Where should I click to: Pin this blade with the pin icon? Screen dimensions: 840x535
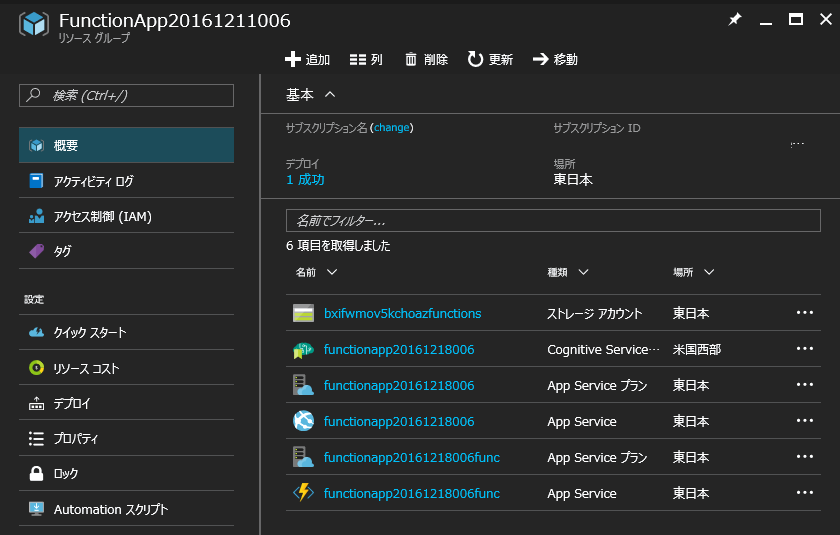[734, 20]
